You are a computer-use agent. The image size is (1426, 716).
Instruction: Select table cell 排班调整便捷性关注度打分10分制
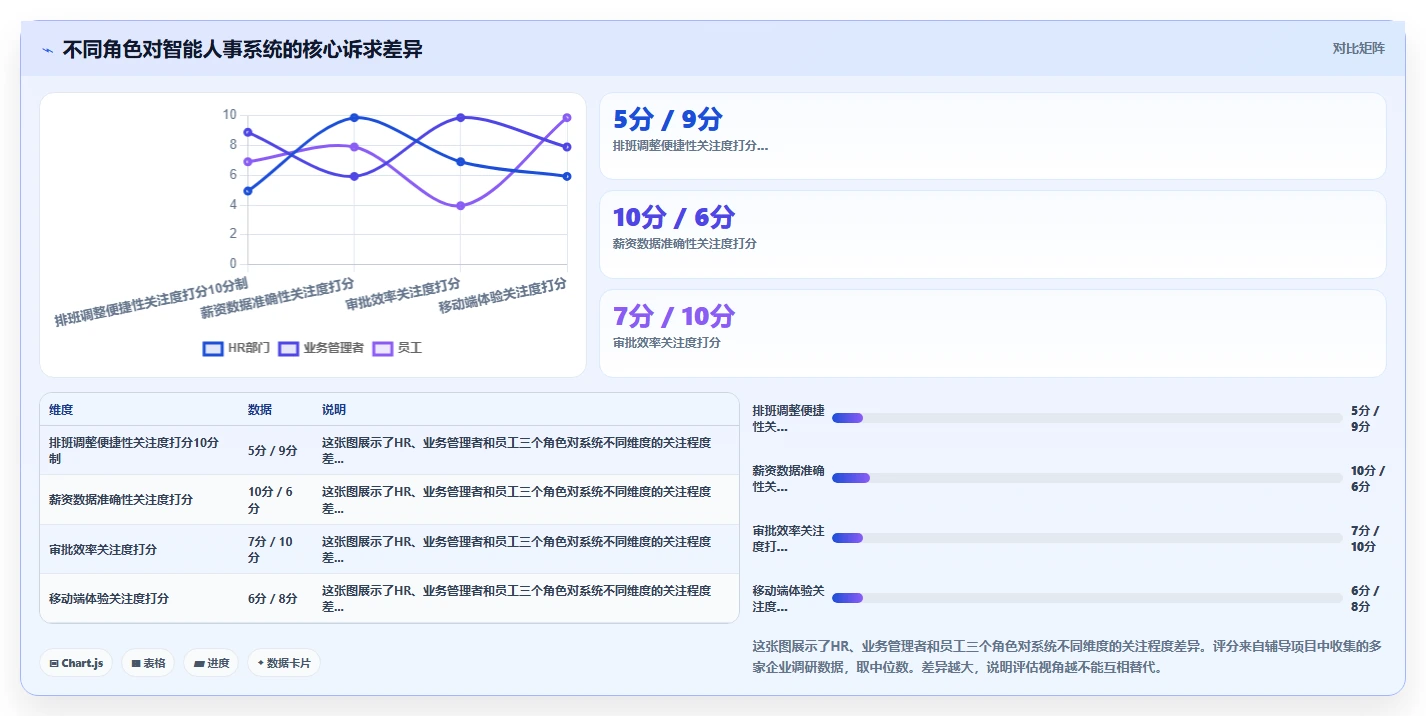point(139,450)
